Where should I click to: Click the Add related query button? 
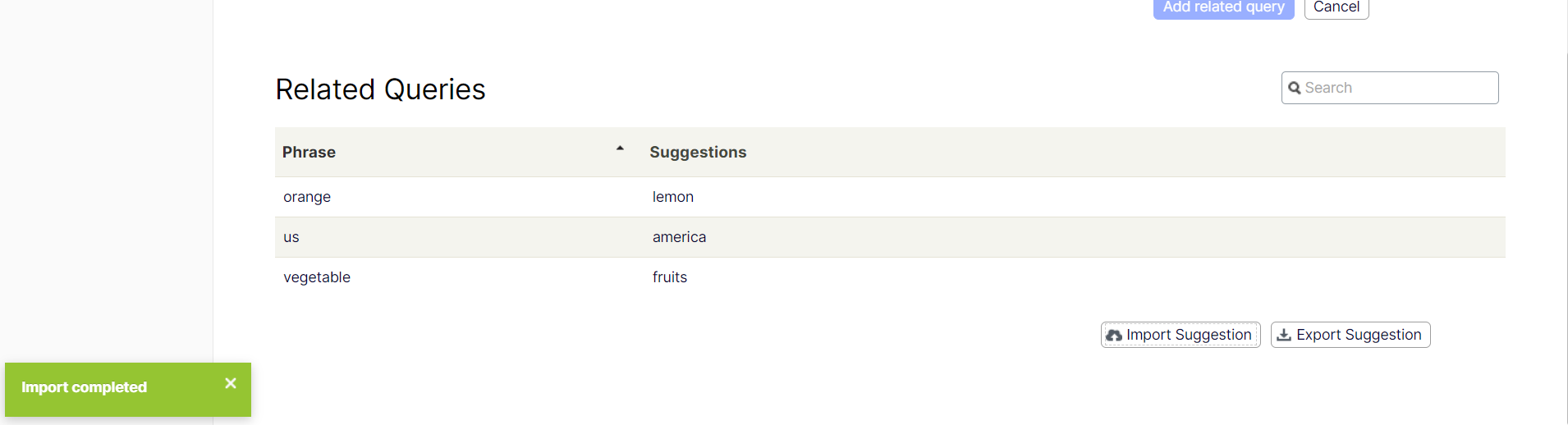pos(1223,7)
